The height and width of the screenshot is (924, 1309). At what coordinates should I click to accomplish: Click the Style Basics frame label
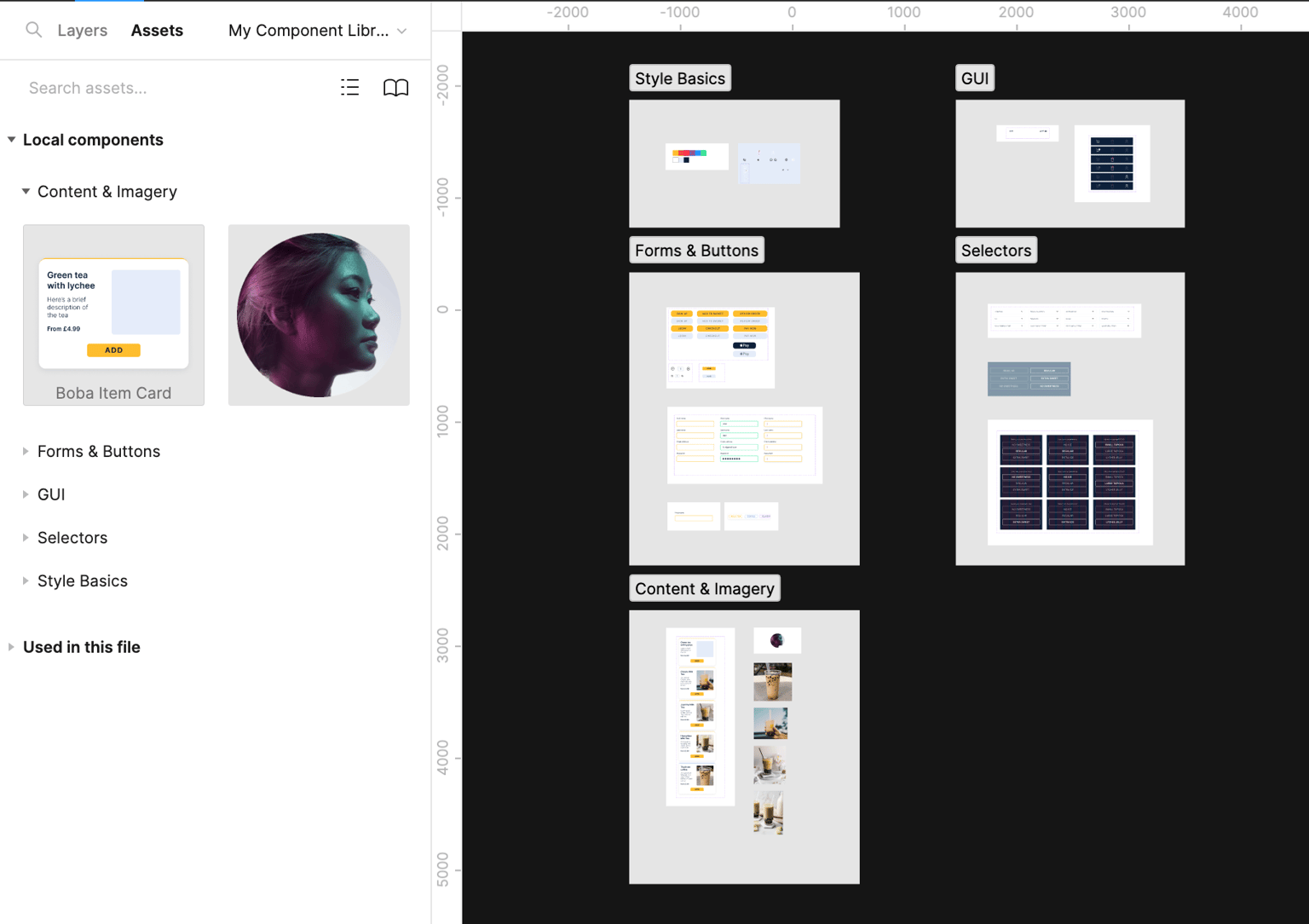680,78
